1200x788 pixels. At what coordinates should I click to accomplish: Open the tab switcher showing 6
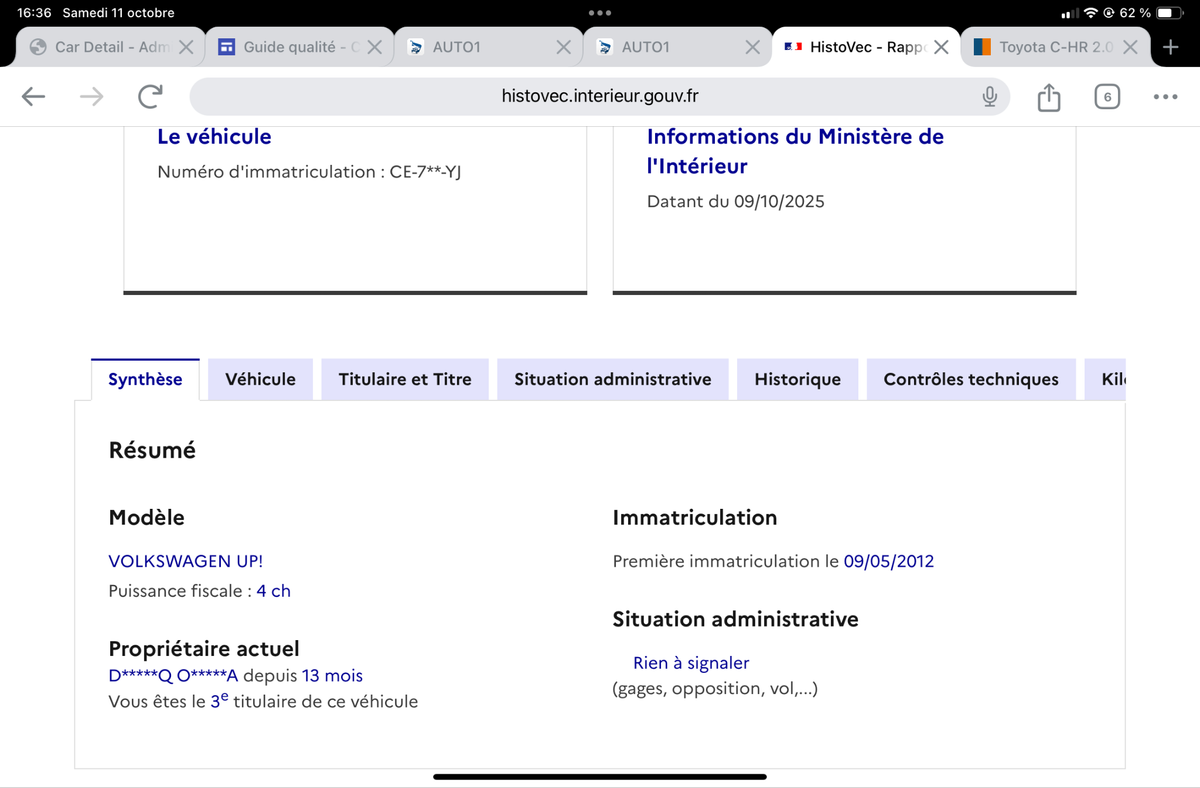pyautogui.click(x=1106, y=96)
